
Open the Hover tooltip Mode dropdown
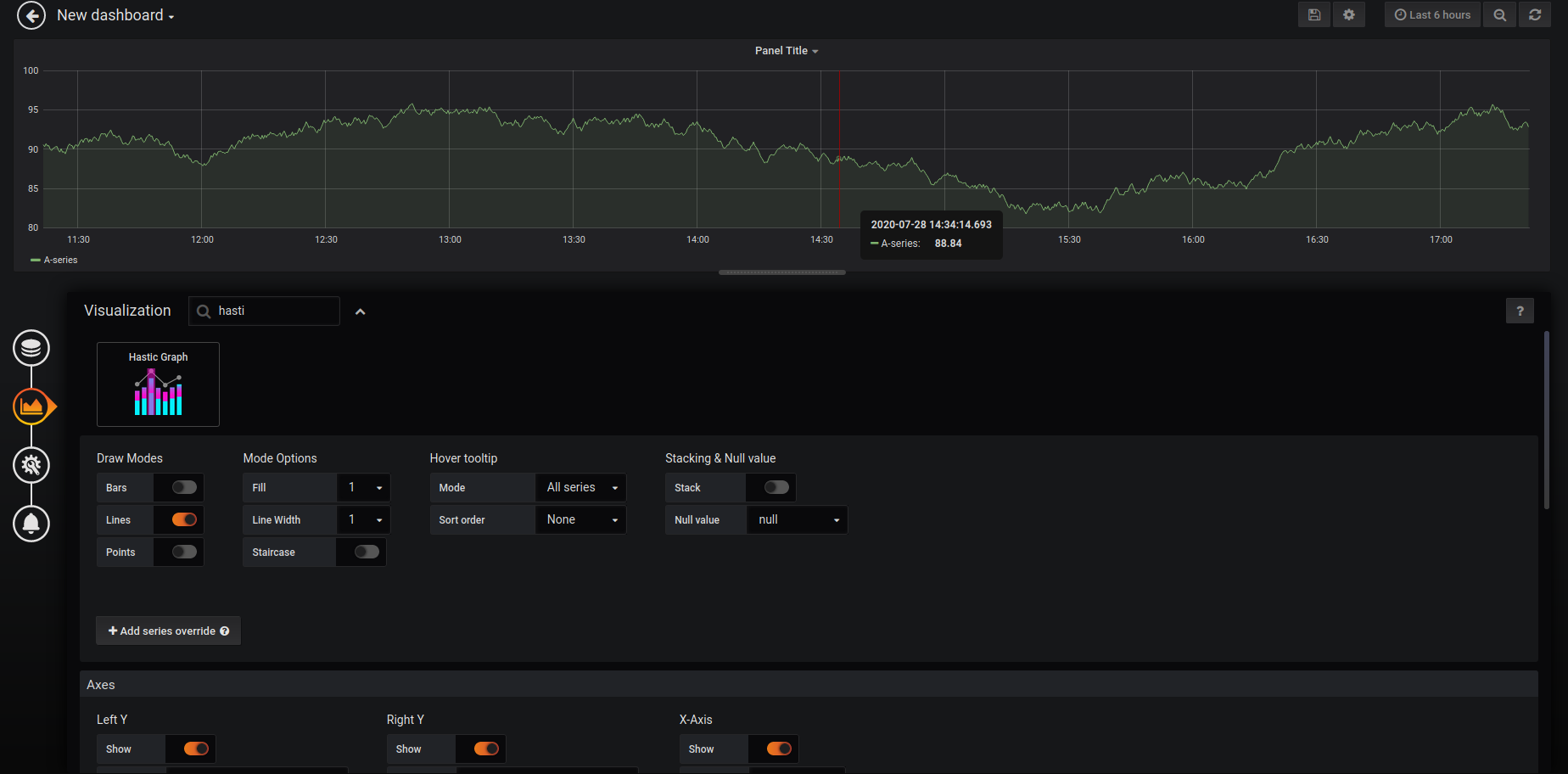581,487
